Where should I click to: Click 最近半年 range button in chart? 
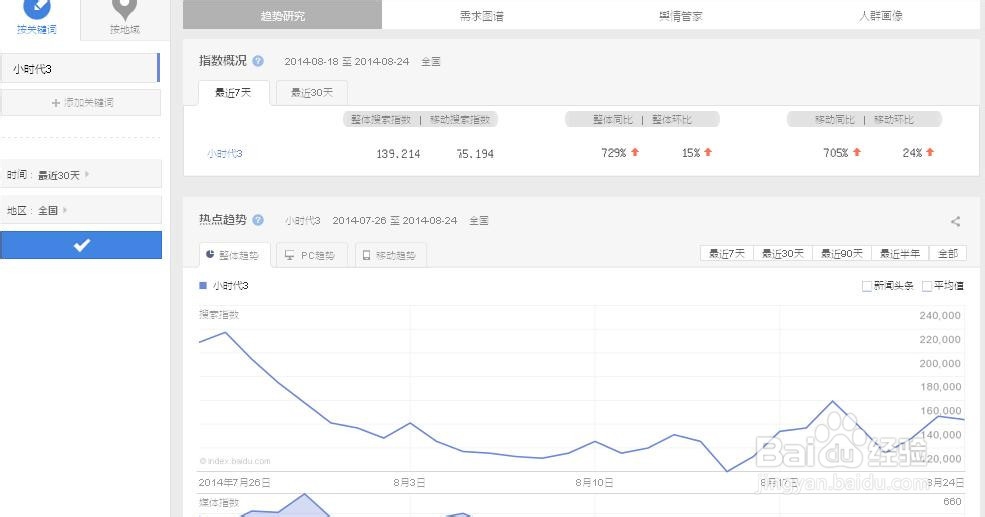[900, 253]
